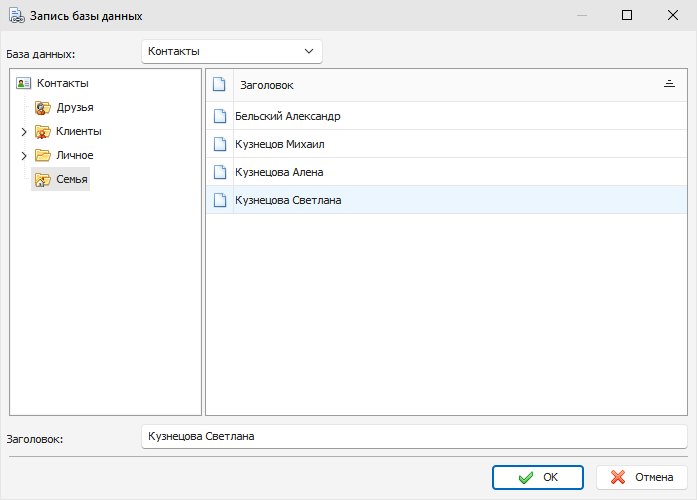Select the Контакты root tree item
Viewport: 697px width, 500px height.
(x=63, y=83)
